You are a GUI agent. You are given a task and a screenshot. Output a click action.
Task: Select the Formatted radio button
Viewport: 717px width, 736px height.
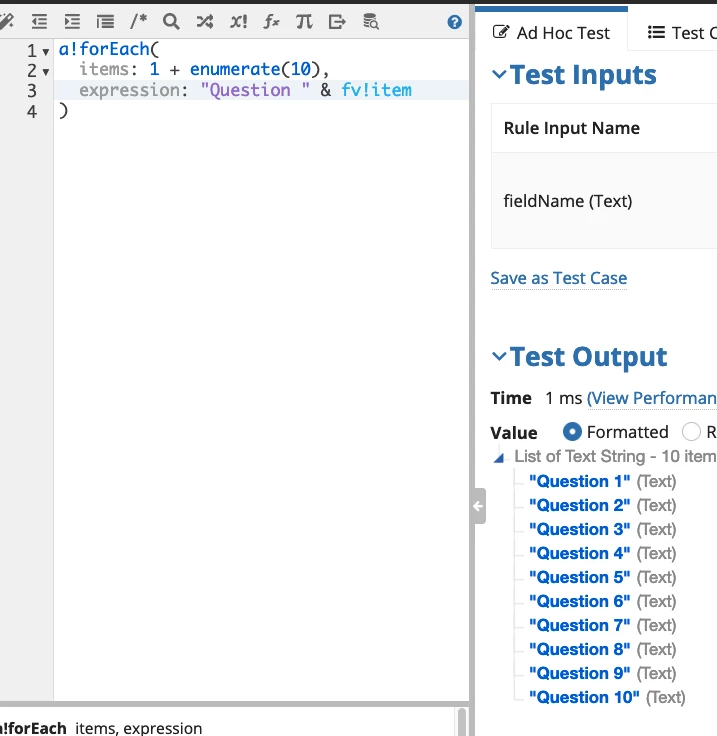572,432
